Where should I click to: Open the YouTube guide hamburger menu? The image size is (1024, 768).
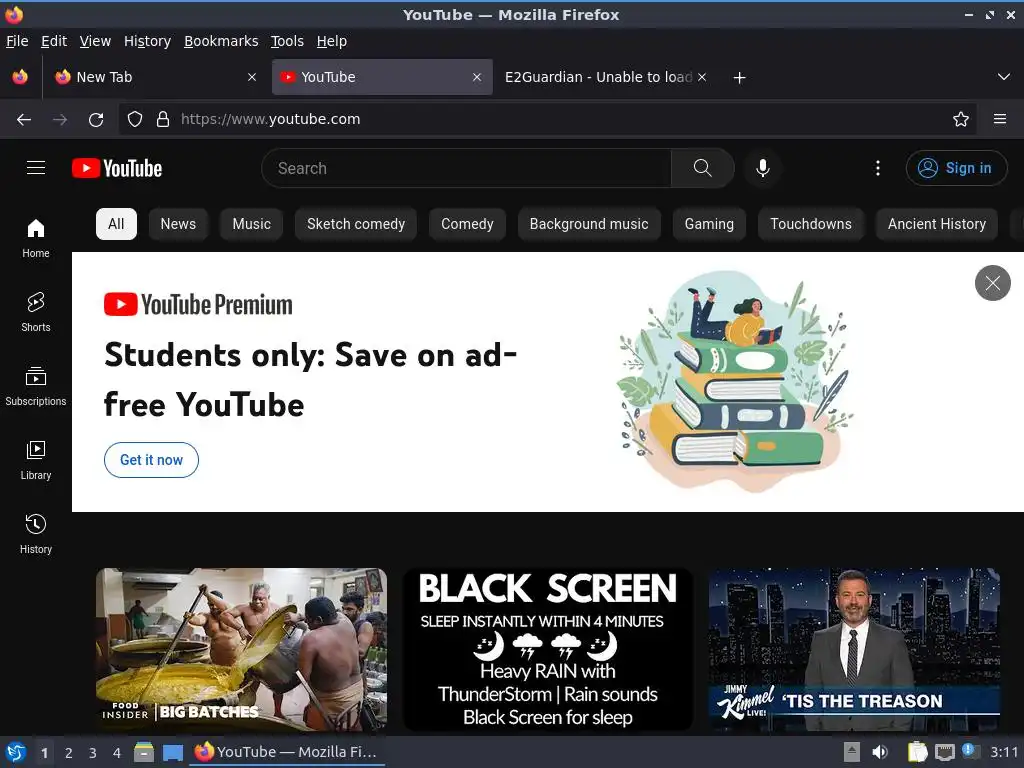point(36,168)
